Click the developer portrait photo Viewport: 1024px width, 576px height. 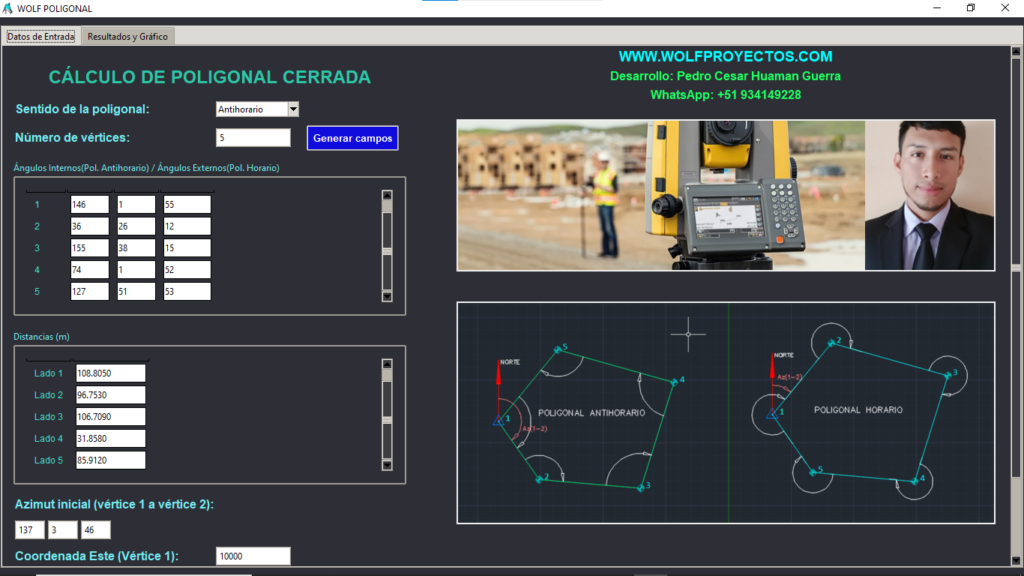[x=929, y=195]
